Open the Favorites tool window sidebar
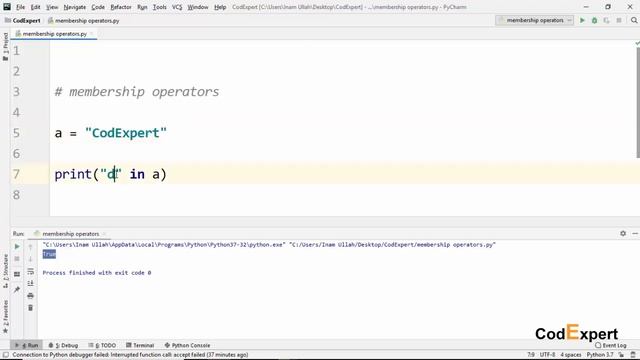 coord(5,316)
